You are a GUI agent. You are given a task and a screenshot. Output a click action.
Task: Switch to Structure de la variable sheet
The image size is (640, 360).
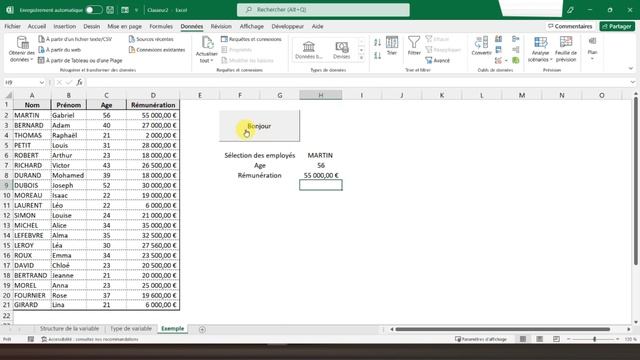point(69,329)
